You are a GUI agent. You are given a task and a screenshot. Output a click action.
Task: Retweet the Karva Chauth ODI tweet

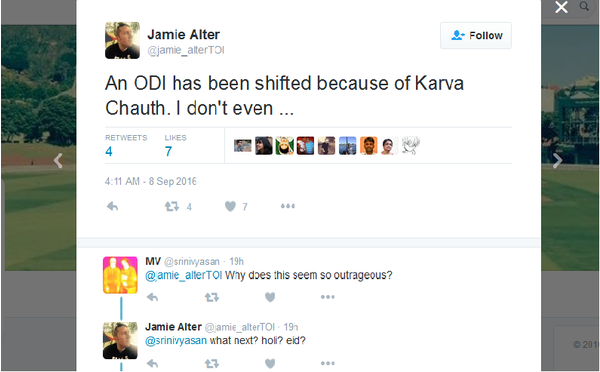172,207
